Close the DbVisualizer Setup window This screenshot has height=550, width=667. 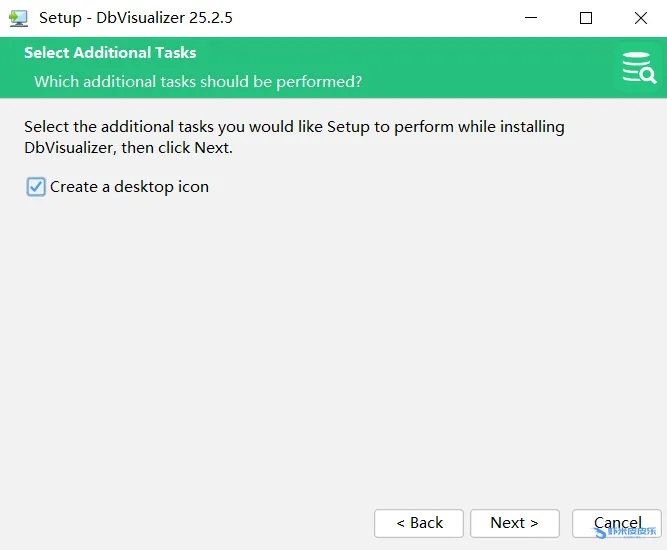tap(641, 18)
